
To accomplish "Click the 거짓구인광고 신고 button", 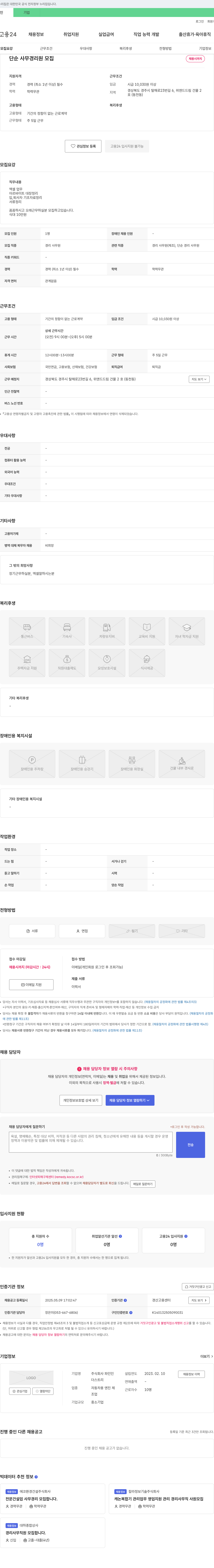I will click(198, 1287).
